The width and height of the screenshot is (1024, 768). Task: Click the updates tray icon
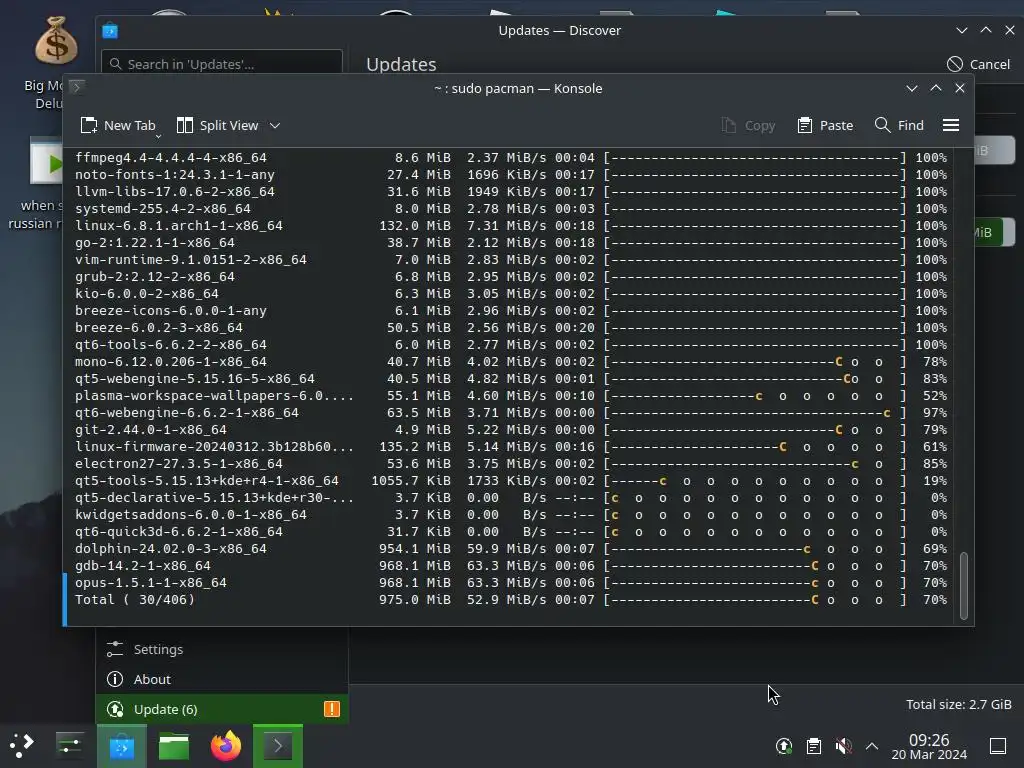pyautogui.click(x=784, y=745)
